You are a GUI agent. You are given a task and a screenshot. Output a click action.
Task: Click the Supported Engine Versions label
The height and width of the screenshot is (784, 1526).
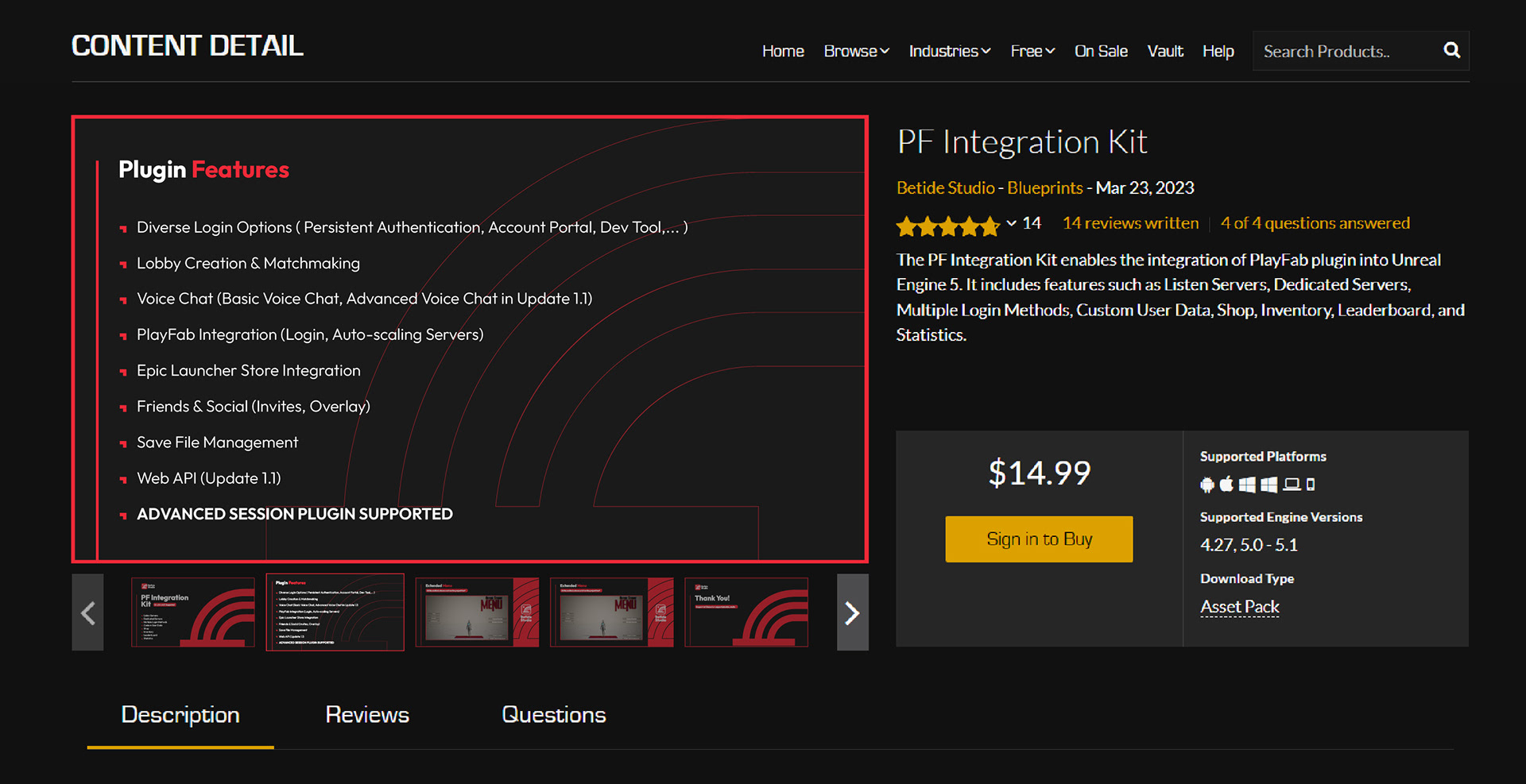[x=1281, y=517]
